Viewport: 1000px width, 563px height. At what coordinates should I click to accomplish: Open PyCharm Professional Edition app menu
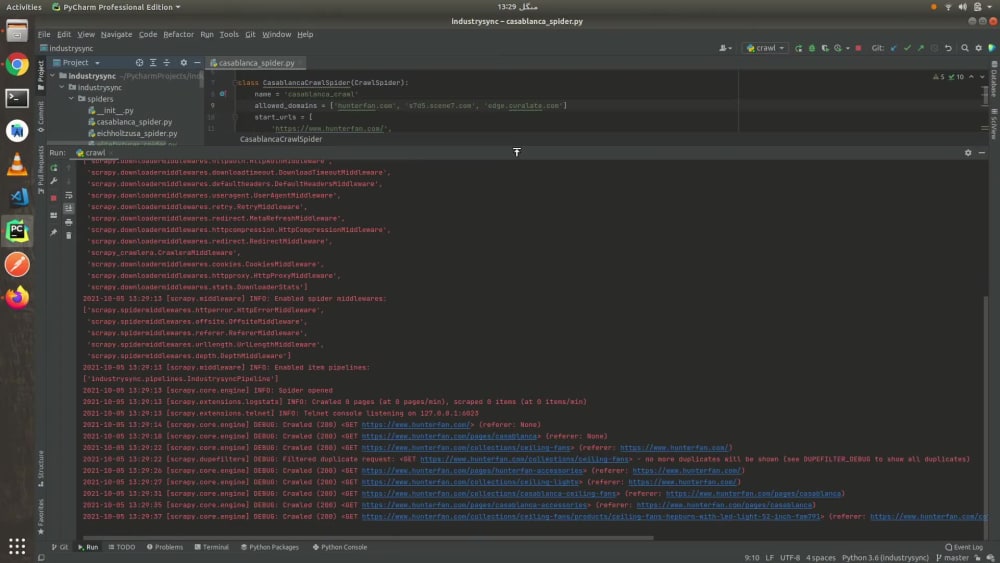[116, 7]
